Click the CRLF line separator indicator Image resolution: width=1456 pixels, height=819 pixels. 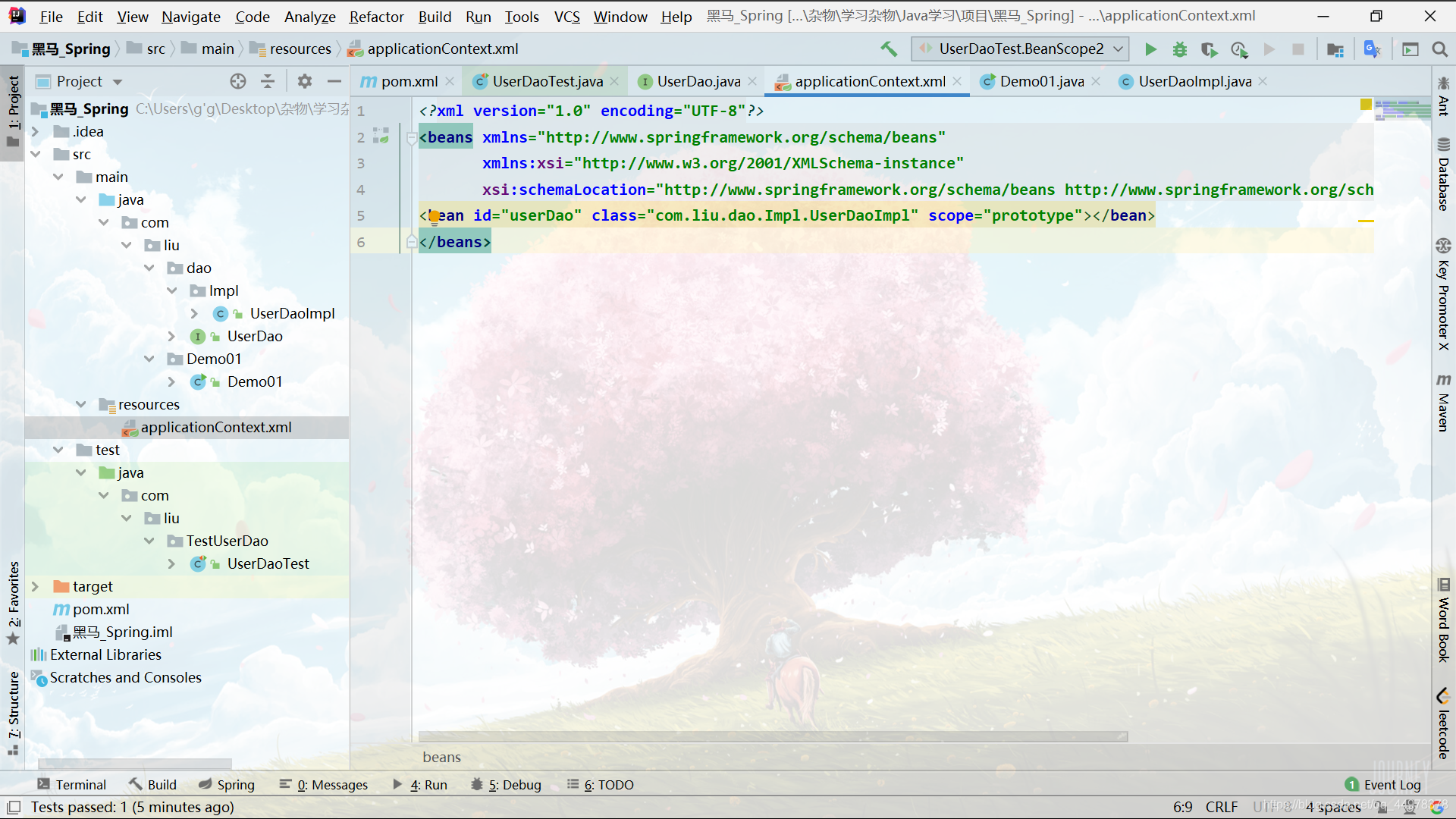coord(1222,807)
